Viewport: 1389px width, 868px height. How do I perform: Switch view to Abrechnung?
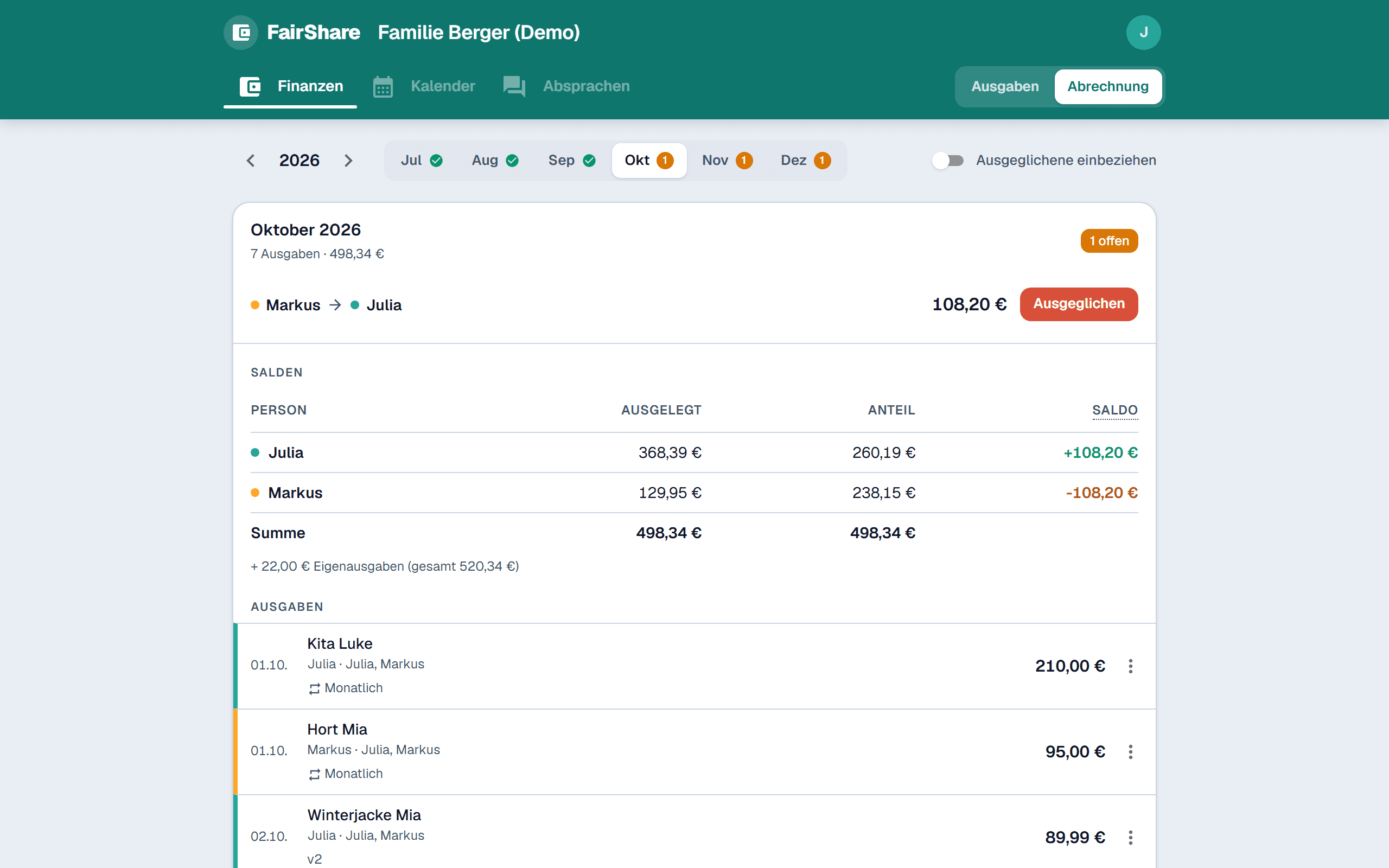1108,87
